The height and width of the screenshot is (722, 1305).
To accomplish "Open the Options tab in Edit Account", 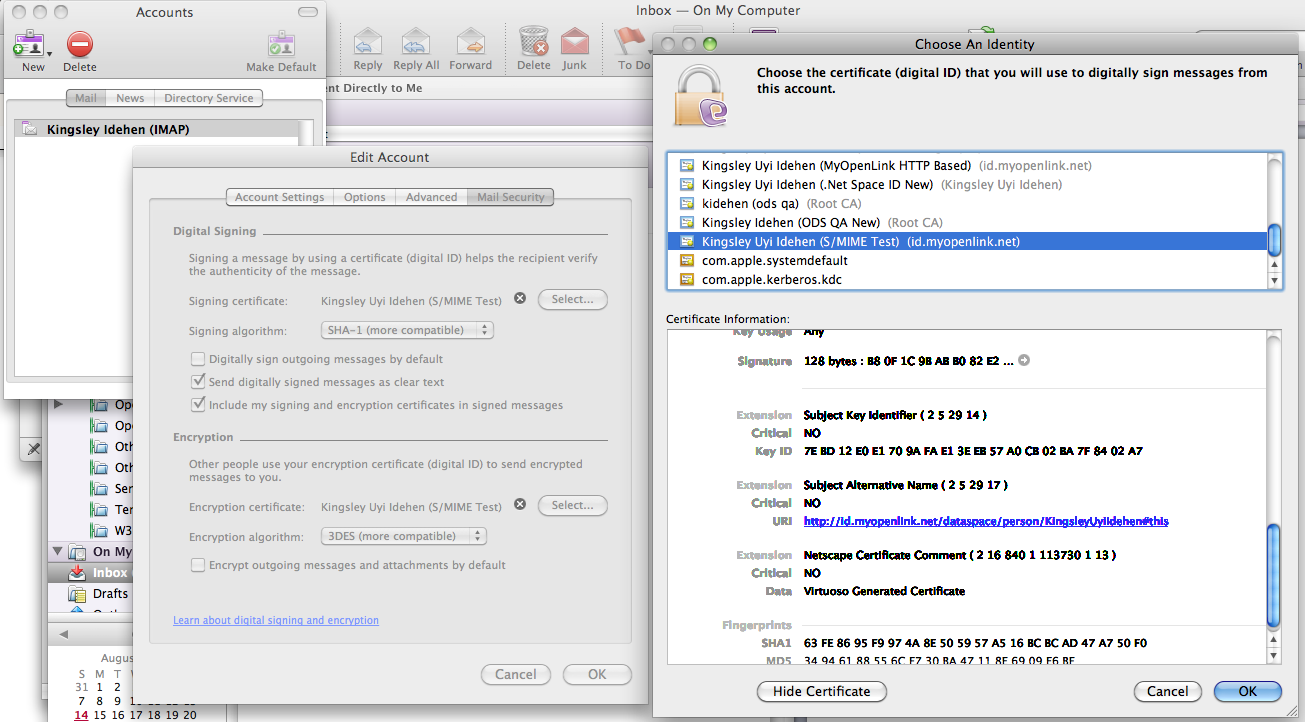I will point(365,197).
